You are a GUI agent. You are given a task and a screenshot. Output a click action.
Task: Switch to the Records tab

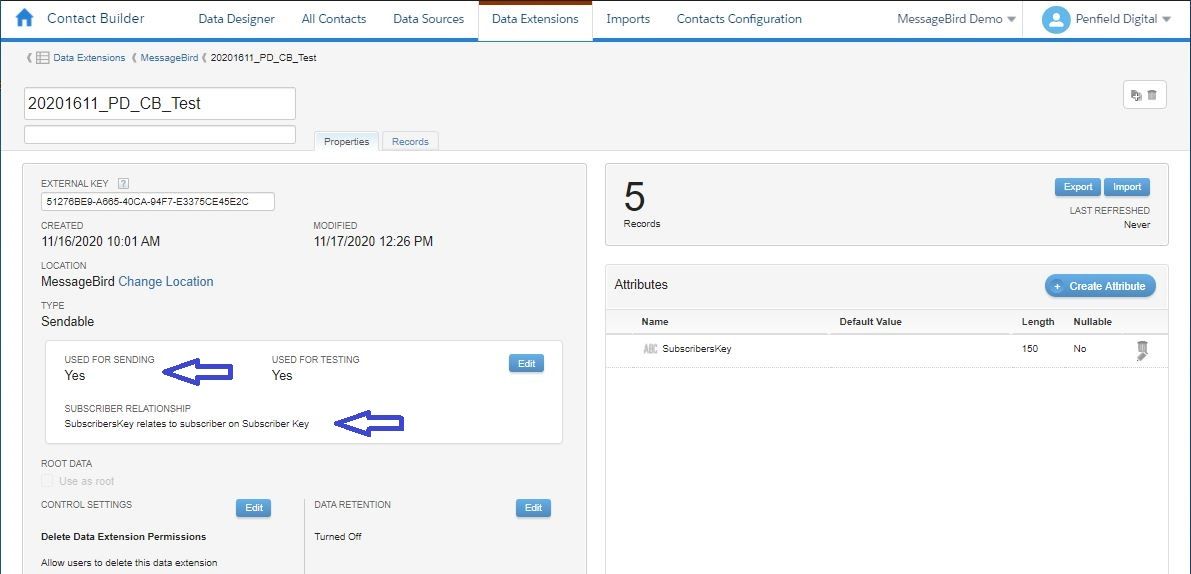(410, 142)
